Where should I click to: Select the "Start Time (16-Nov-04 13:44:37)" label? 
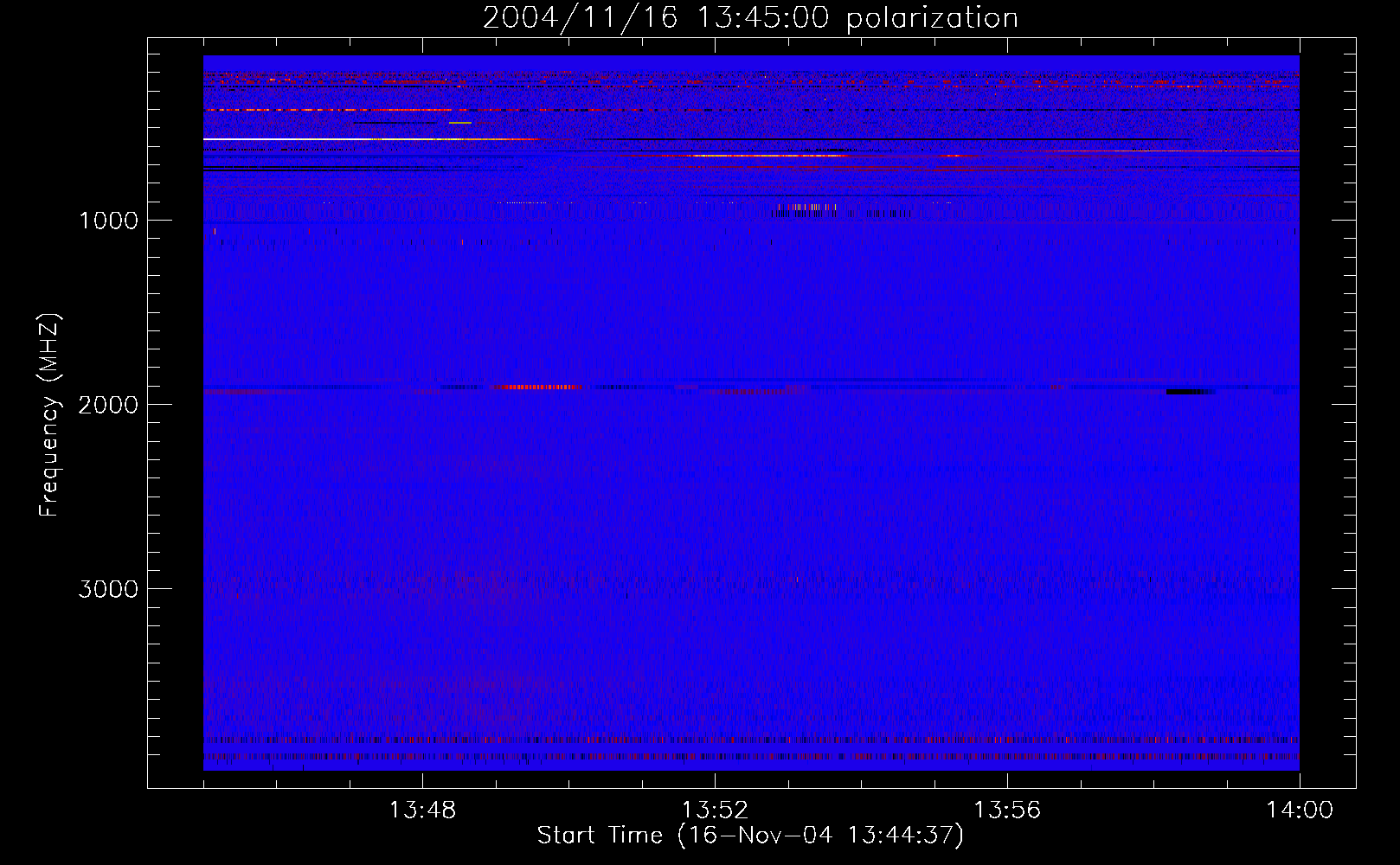(750, 836)
